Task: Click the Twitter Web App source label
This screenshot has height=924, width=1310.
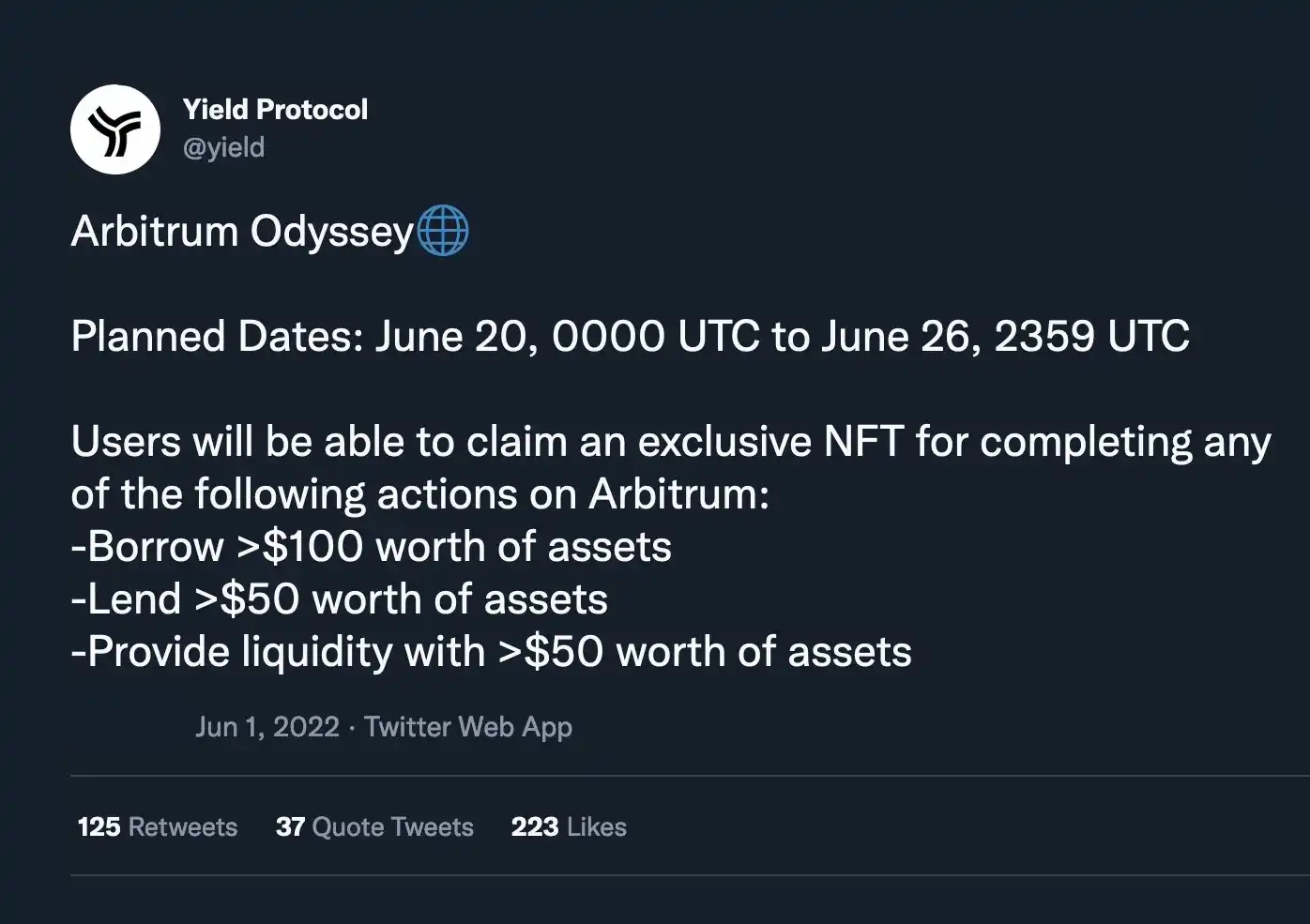Action: [468, 727]
